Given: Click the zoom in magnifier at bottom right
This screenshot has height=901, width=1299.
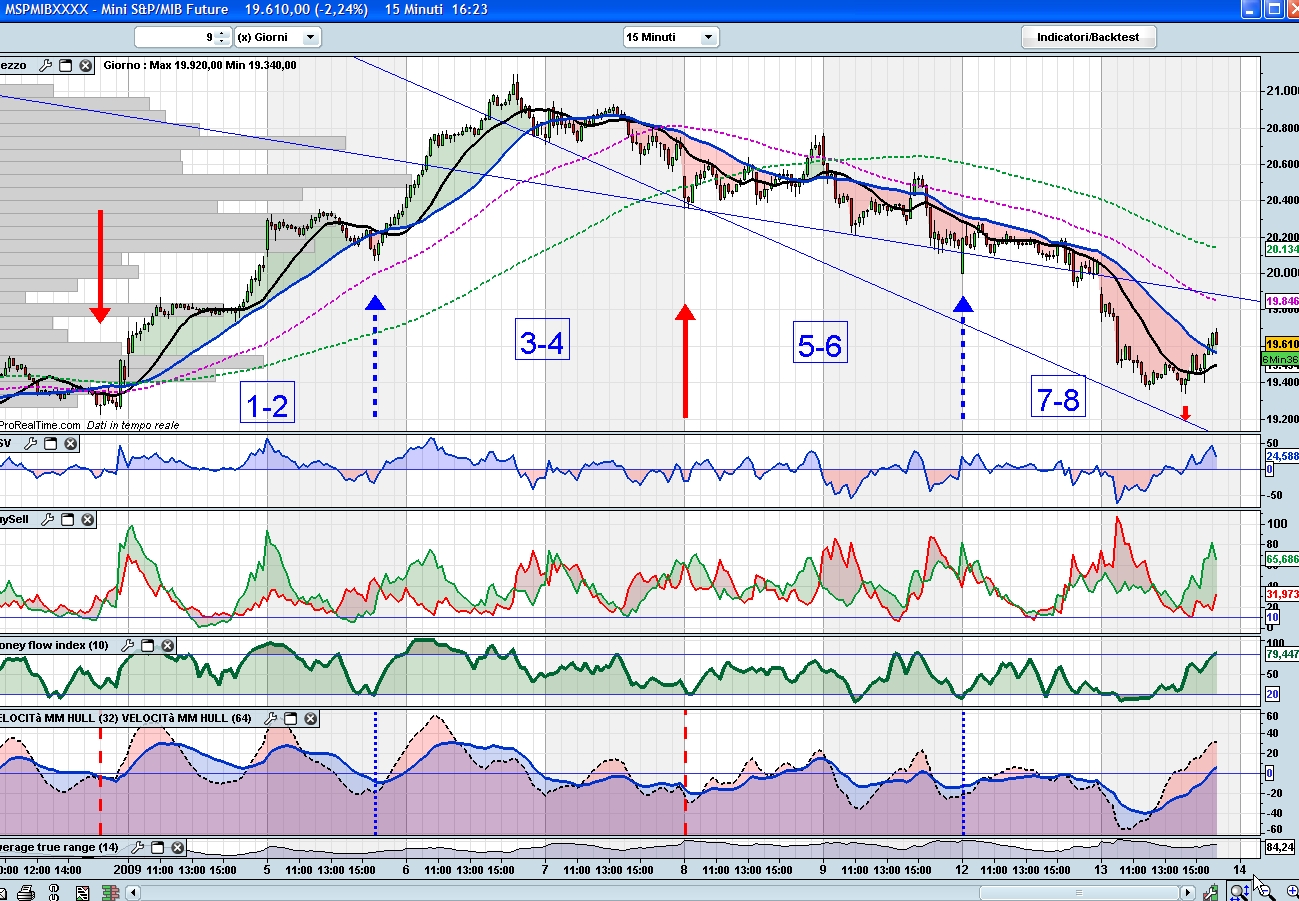Looking at the screenshot, I should pos(1291,891).
